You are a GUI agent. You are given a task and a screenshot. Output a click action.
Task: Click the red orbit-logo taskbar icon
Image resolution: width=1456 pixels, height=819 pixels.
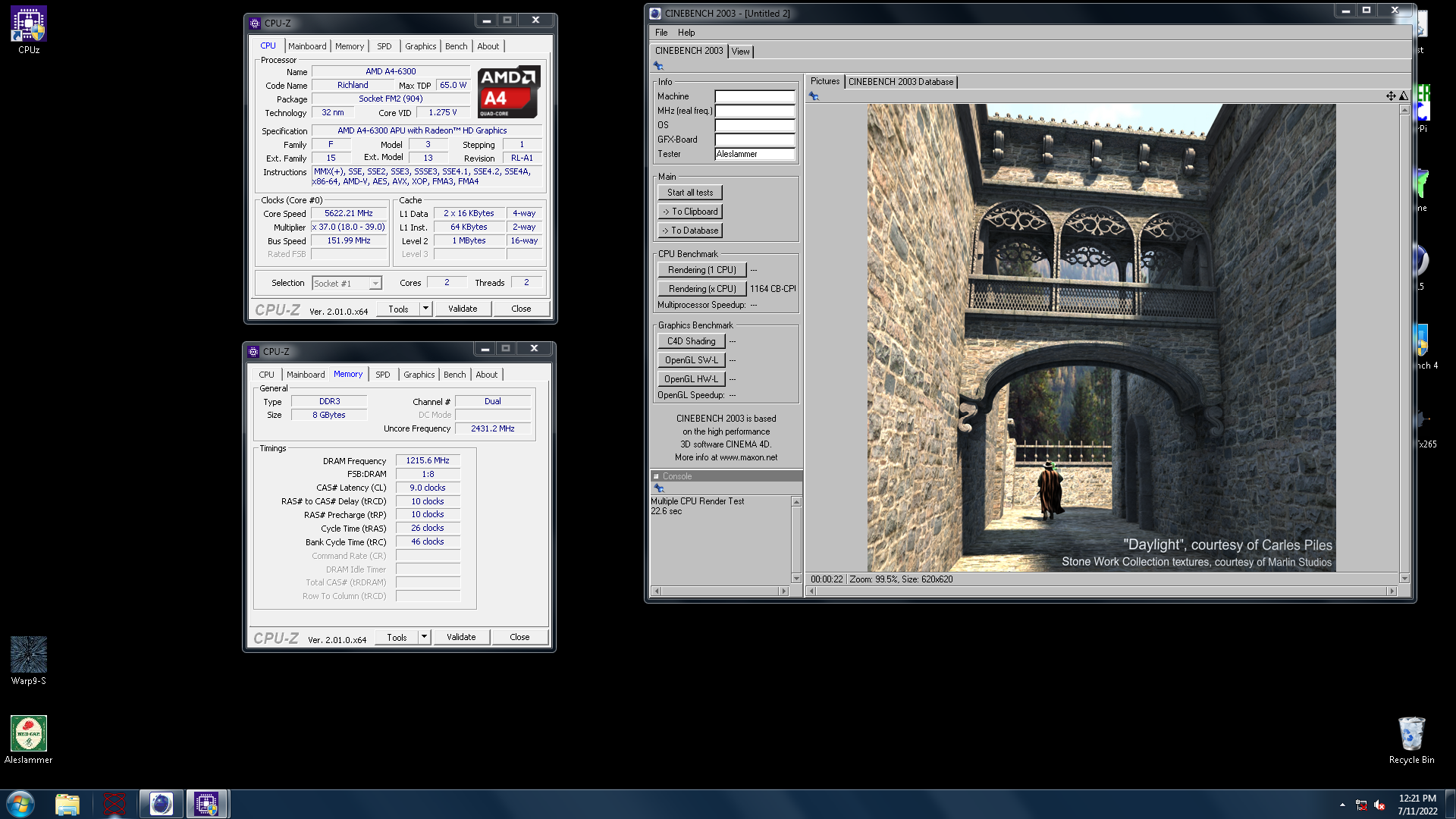coord(115,804)
